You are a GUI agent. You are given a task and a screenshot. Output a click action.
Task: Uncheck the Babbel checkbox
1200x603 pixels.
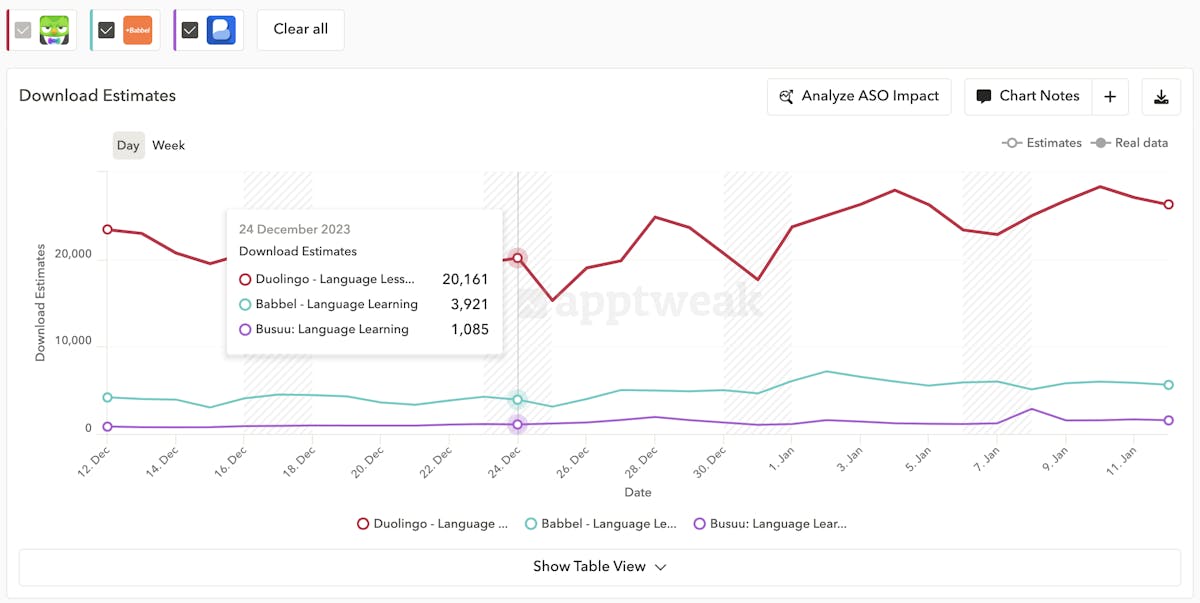[x=106, y=30]
